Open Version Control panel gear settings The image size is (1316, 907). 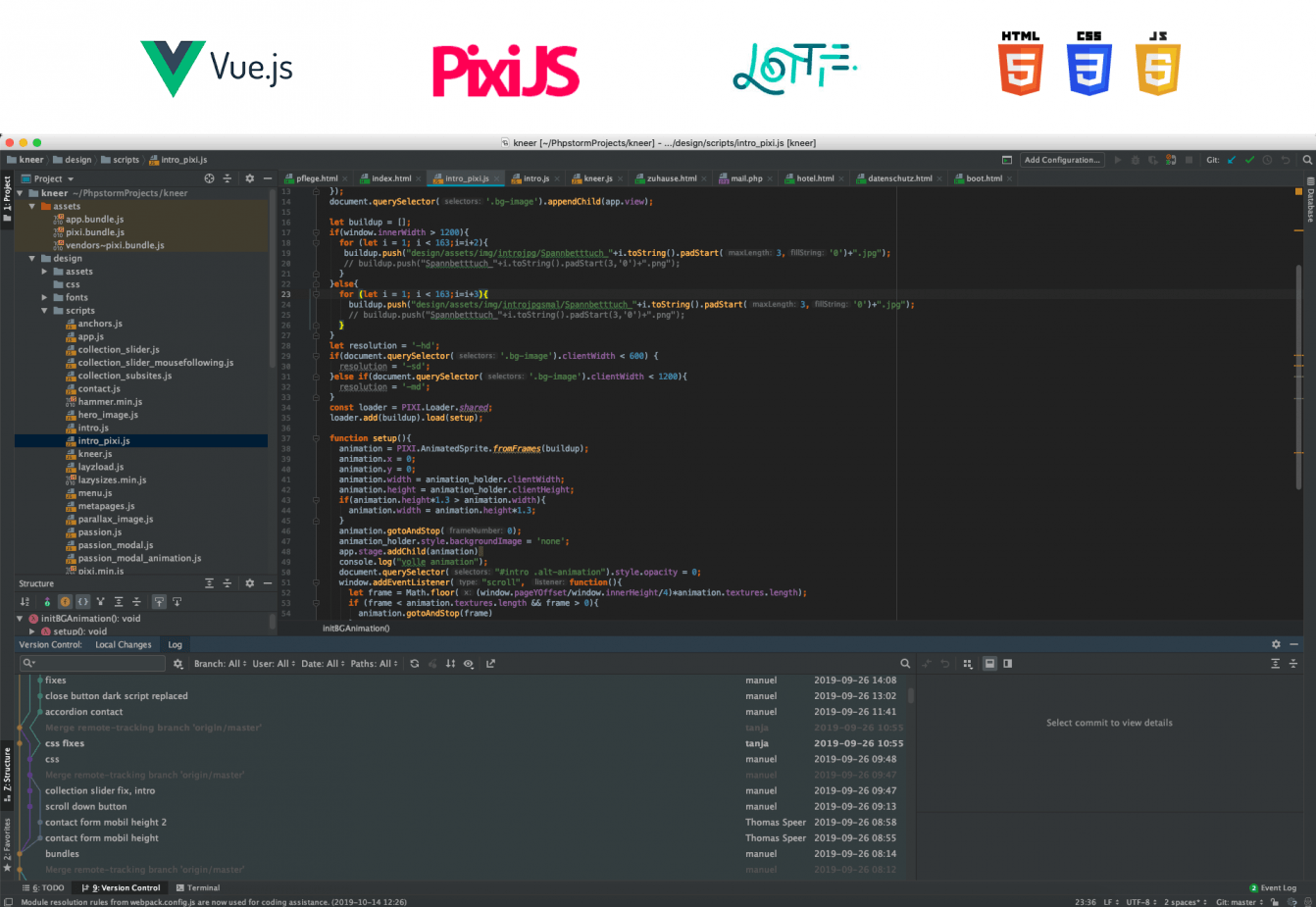click(x=1276, y=644)
